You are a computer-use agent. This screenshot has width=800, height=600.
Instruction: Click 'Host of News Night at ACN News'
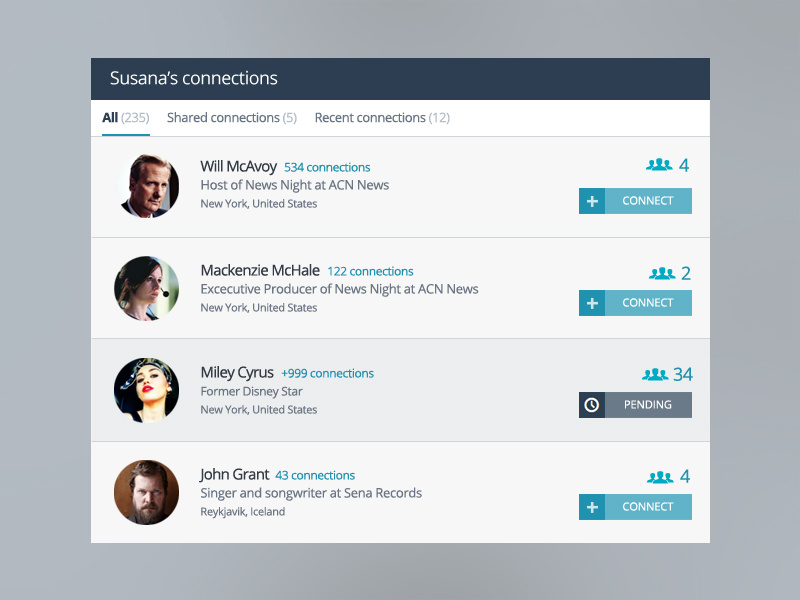pos(295,185)
